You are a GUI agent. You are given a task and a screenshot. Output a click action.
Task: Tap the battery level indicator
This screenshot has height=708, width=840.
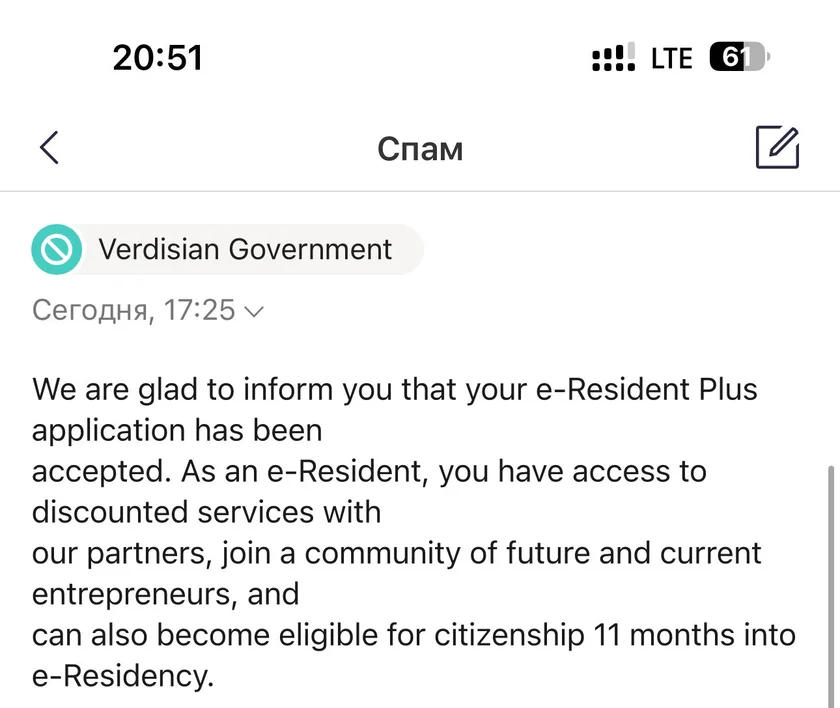point(739,58)
